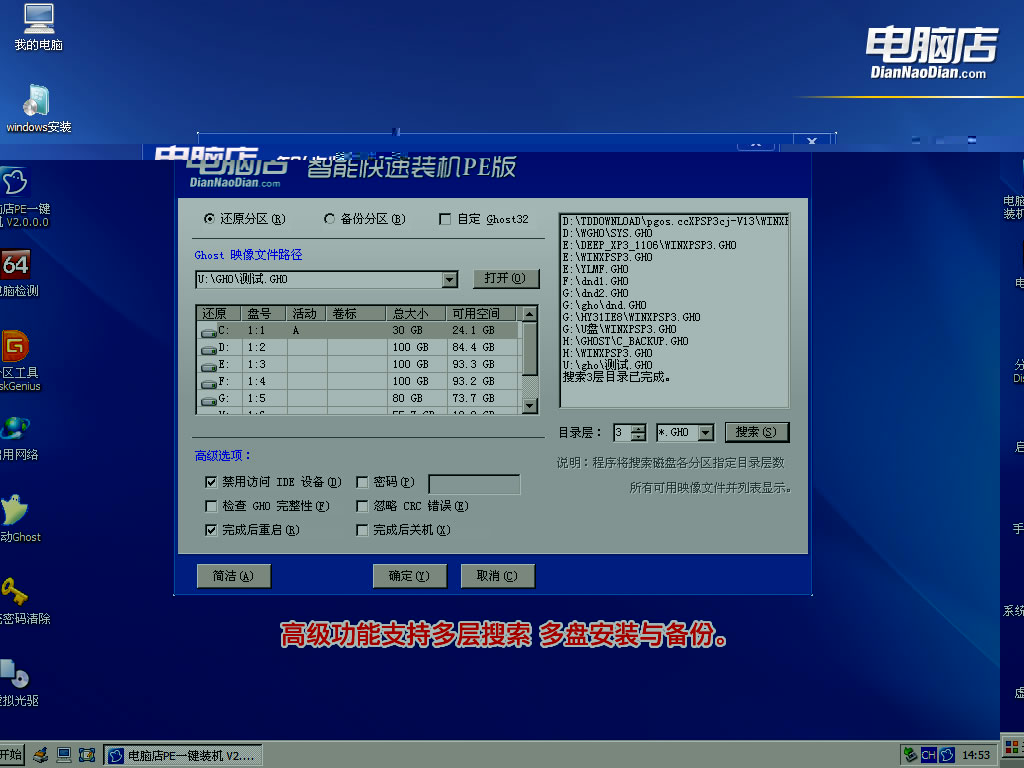Click the drive icon of partition G:
The height and width of the screenshot is (768, 1024).
click(x=208, y=400)
